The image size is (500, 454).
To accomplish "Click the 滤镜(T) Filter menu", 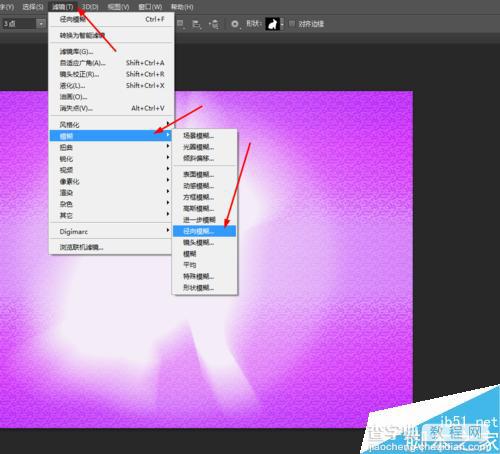I will point(63,7).
